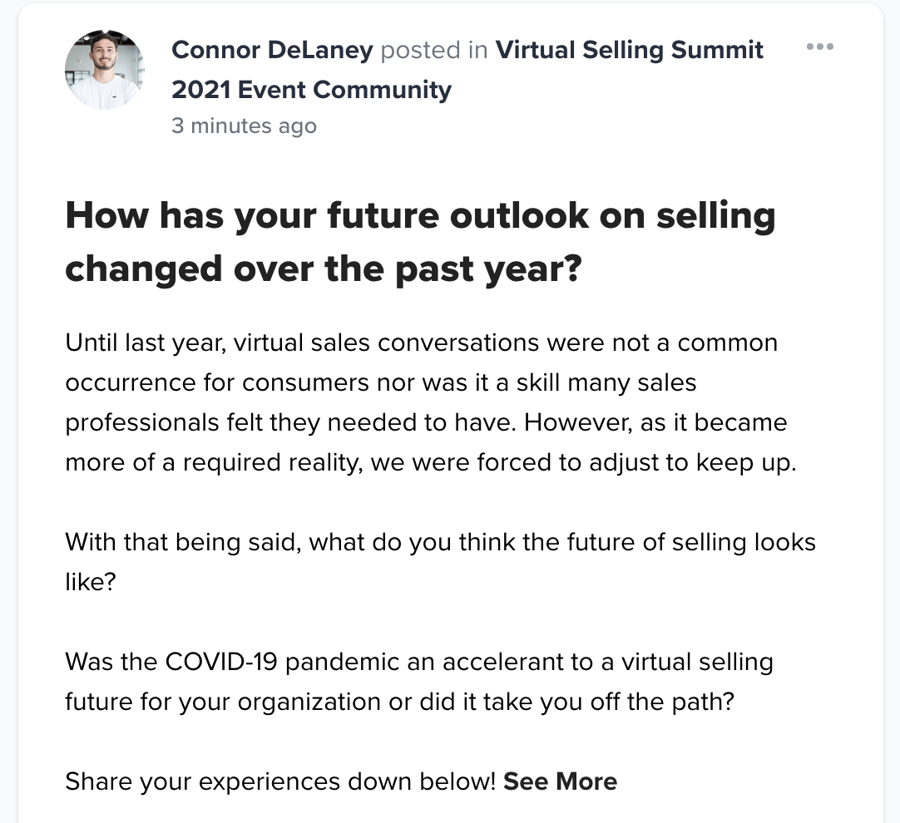Click the "3 minutes ago" timestamp
The height and width of the screenshot is (823, 900).
tap(244, 126)
